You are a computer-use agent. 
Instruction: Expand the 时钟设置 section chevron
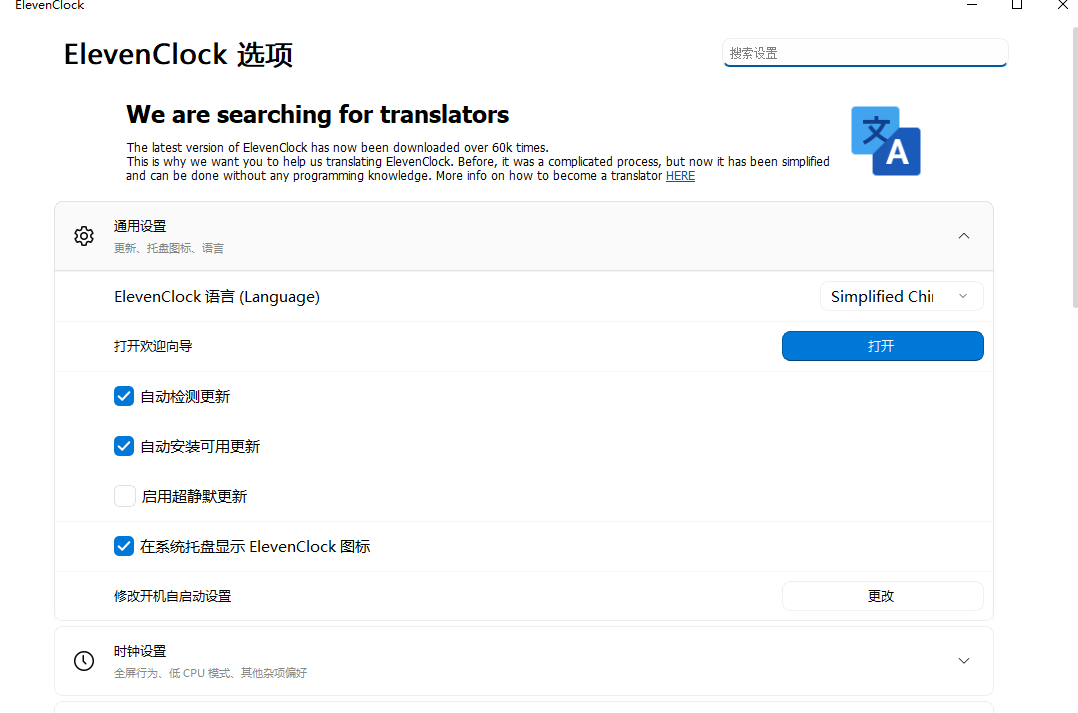click(964, 661)
